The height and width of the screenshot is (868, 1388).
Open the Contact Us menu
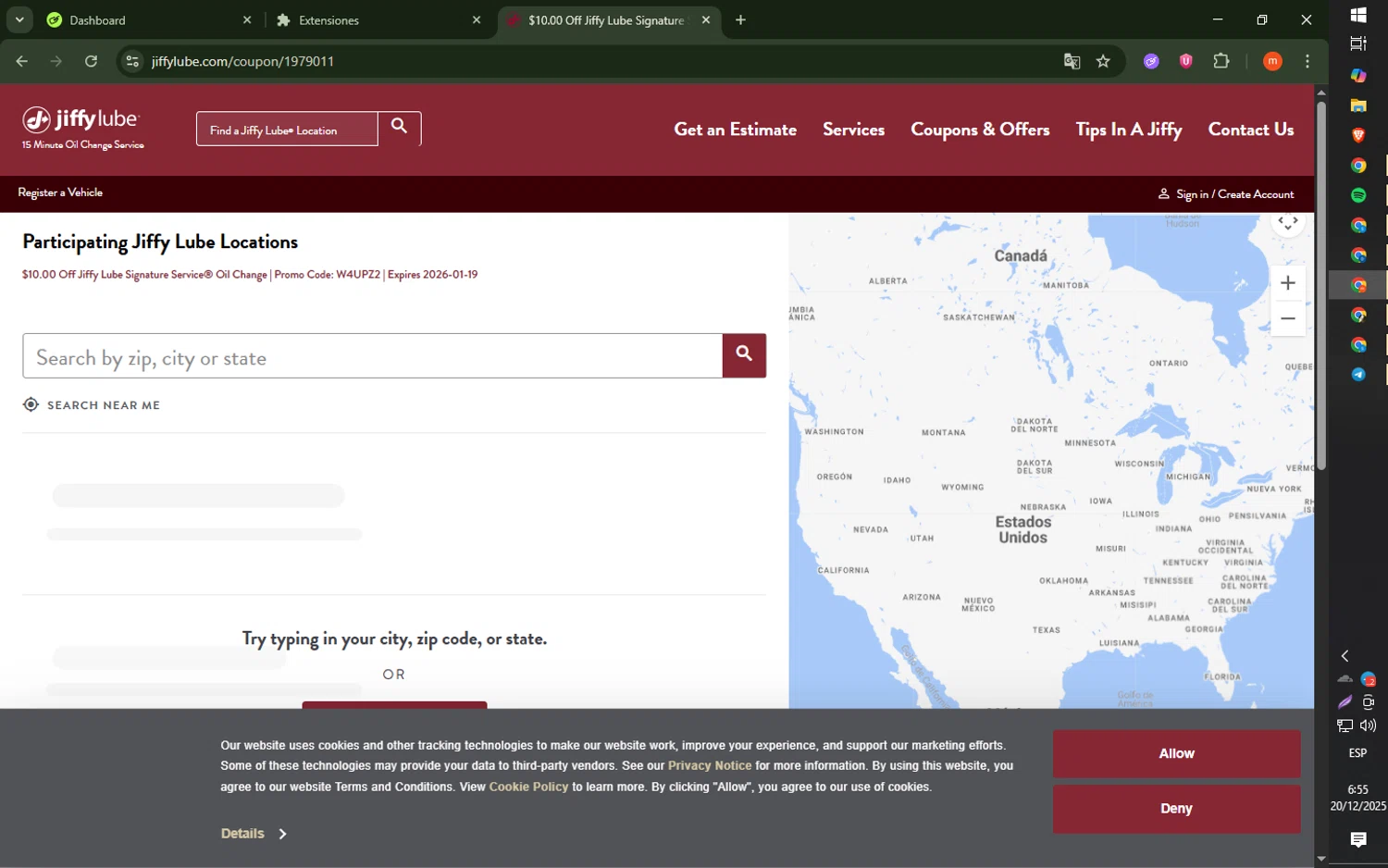(x=1250, y=130)
